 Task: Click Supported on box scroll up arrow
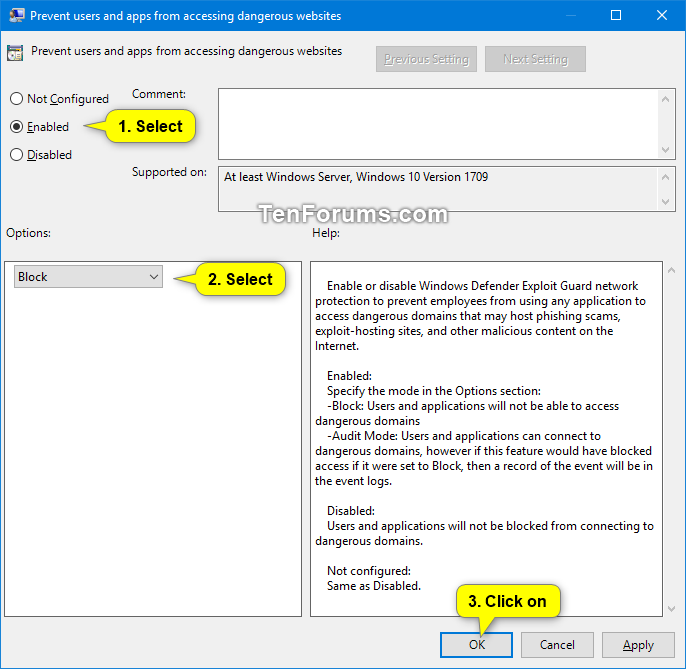(665, 177)
